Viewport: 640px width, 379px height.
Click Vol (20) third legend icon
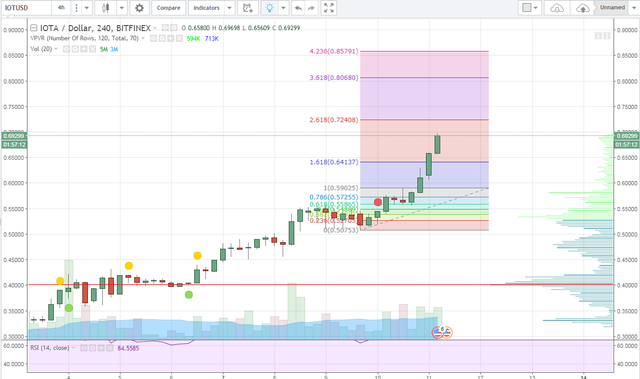pyautogui.click(x=84, y=49)
